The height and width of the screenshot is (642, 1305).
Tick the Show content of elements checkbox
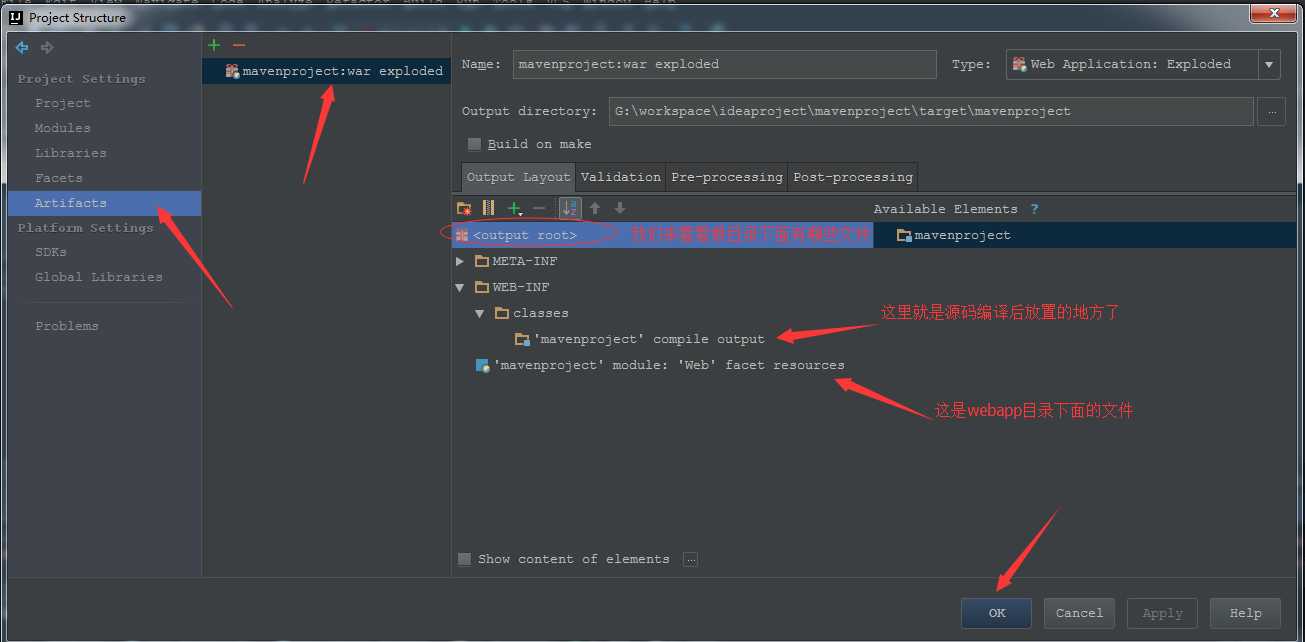(x=464, y=559)
